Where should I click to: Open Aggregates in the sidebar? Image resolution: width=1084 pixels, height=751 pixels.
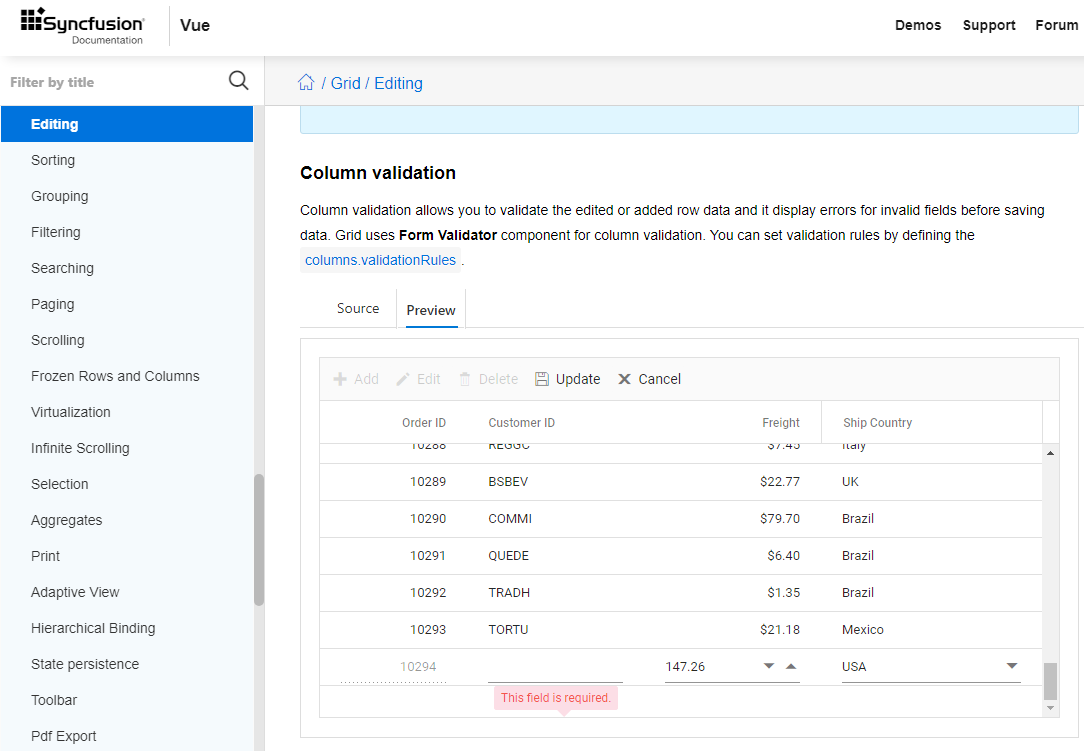[x=66, y=519]
